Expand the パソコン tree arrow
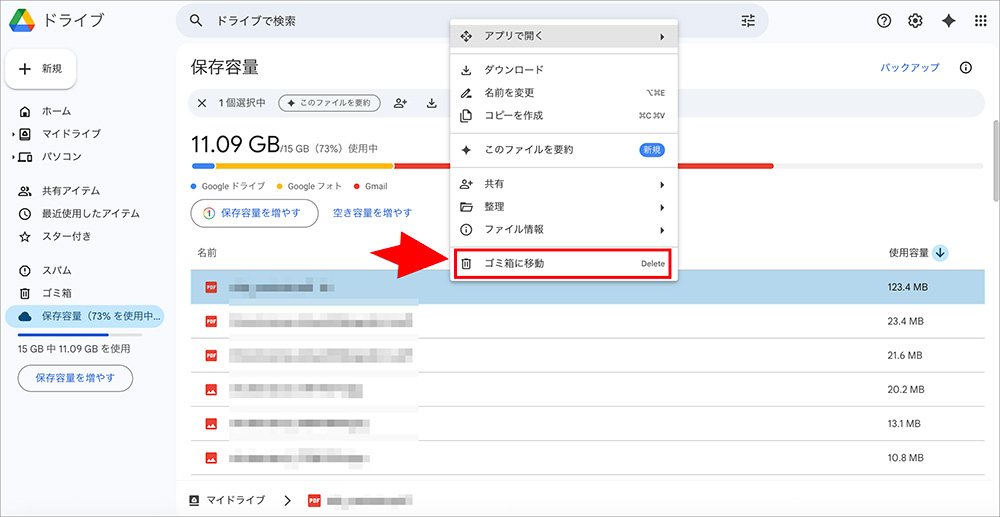The height and width of the screenshot is (517, 1000). 13,157
